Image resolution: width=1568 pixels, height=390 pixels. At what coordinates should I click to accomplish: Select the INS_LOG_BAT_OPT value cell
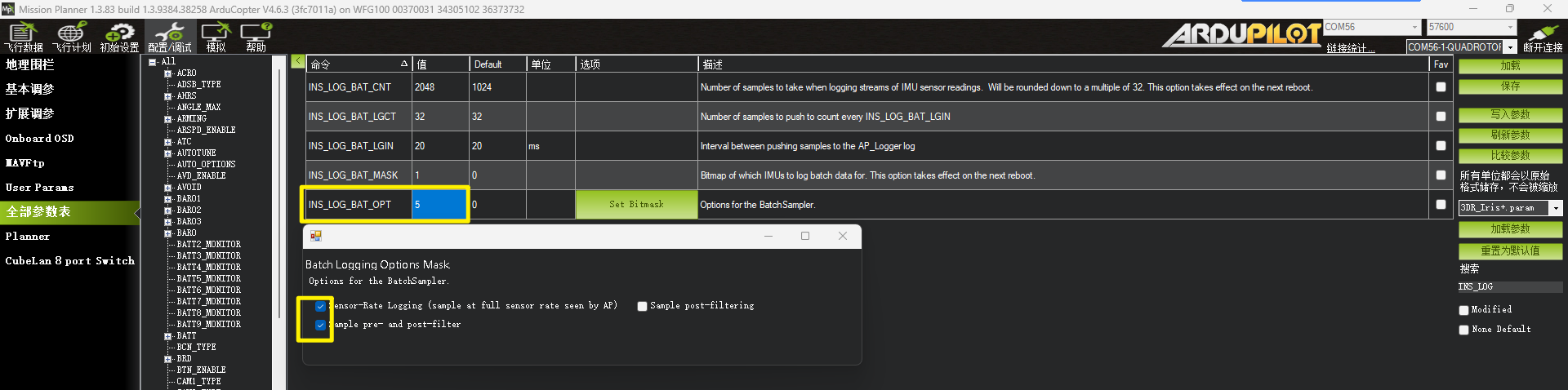(x=439, y=205)
